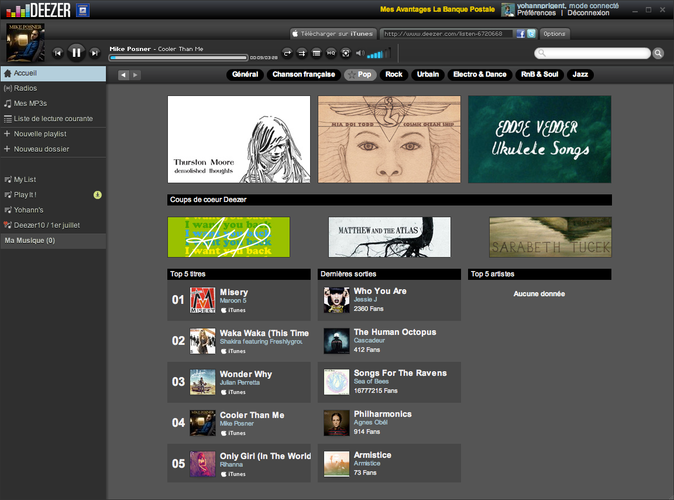674x500 pixels.
Task: Select the Electro & Dance tab
Action: coord(479,74)
